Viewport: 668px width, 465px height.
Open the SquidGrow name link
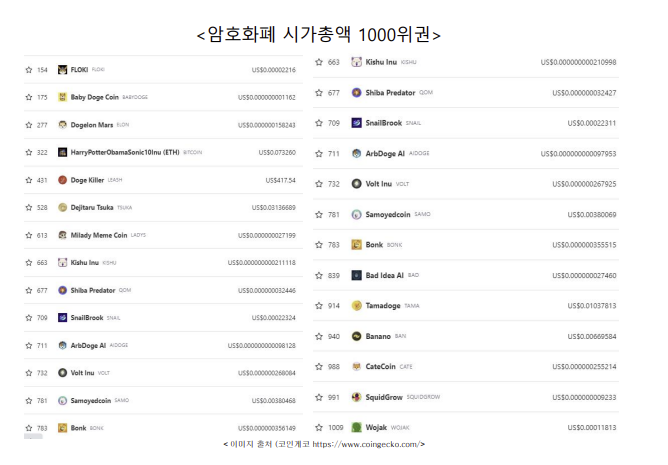[x=384, y=397]
